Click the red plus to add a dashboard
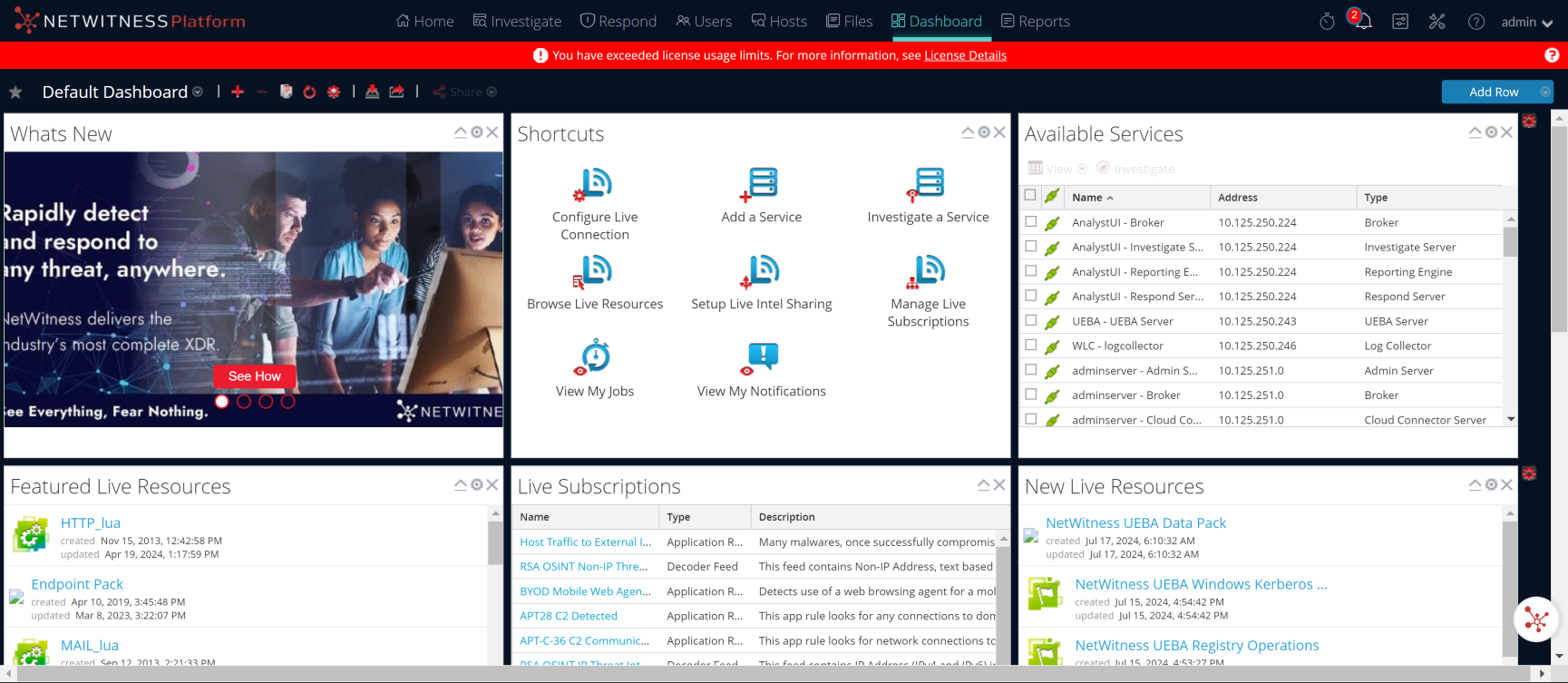The height and width of the screenshot is (683, 1568). (238, 92)
